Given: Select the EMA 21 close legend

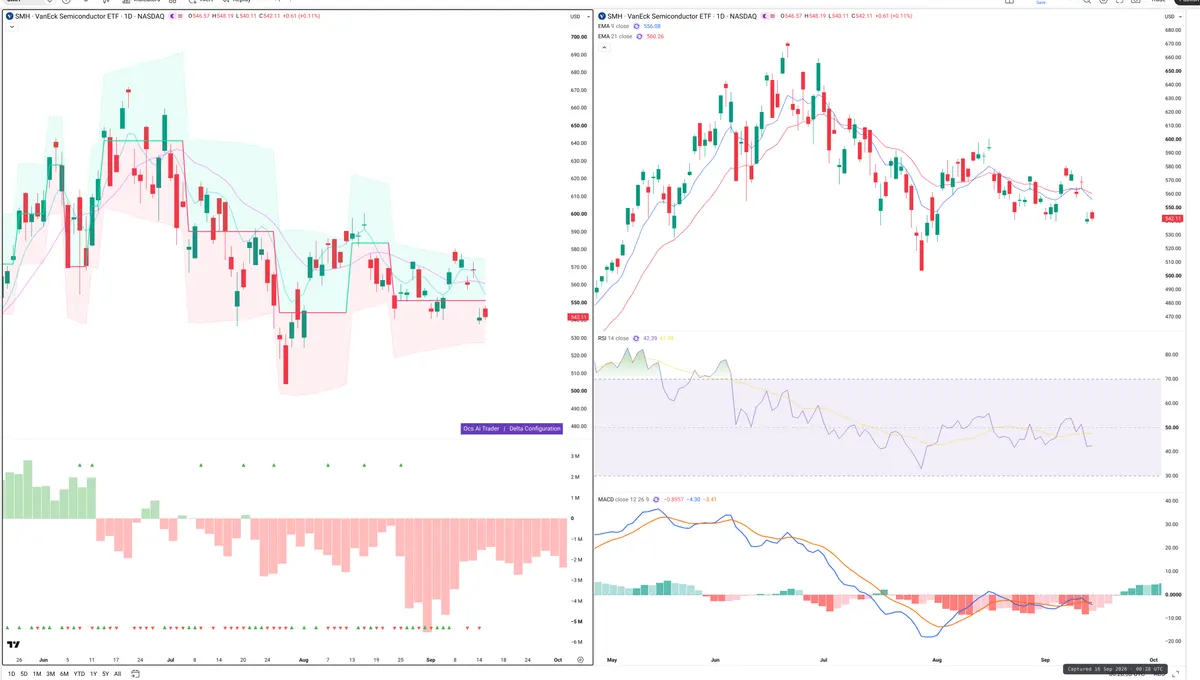Looking at the screenshot, I should coord(616,36).
